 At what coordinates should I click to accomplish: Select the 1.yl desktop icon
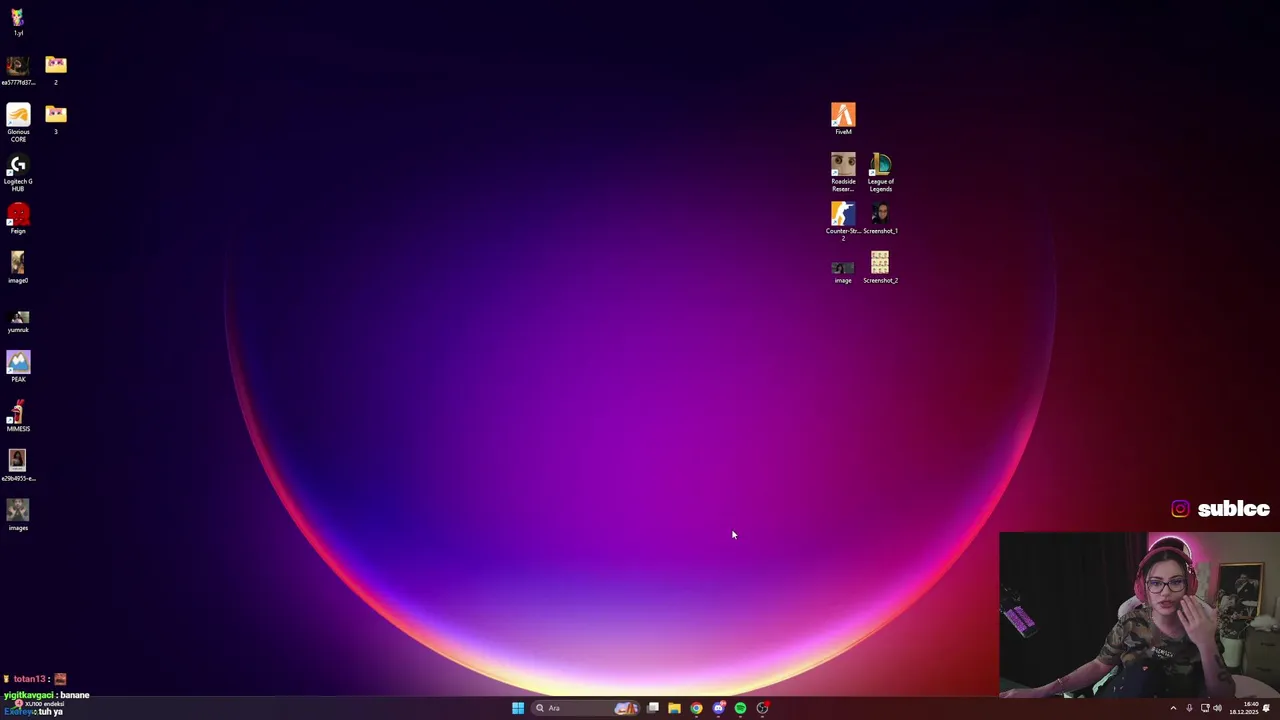point(18,21)
